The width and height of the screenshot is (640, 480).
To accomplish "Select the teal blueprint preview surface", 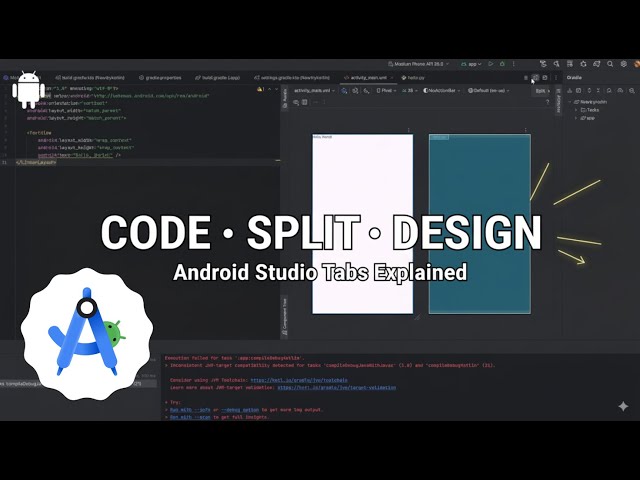I will point(480,224).
